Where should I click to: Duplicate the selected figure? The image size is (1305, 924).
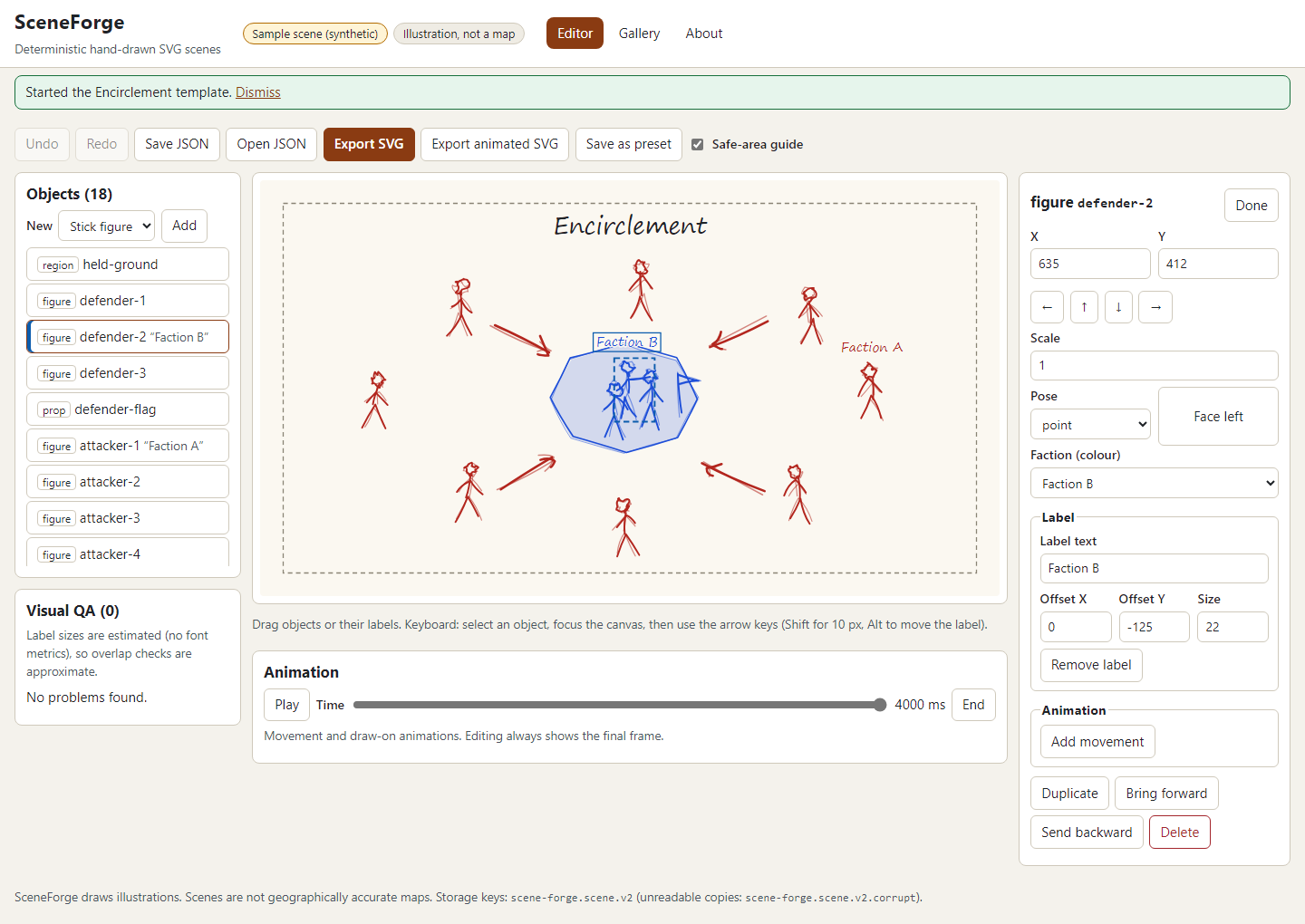[1069, 794]
